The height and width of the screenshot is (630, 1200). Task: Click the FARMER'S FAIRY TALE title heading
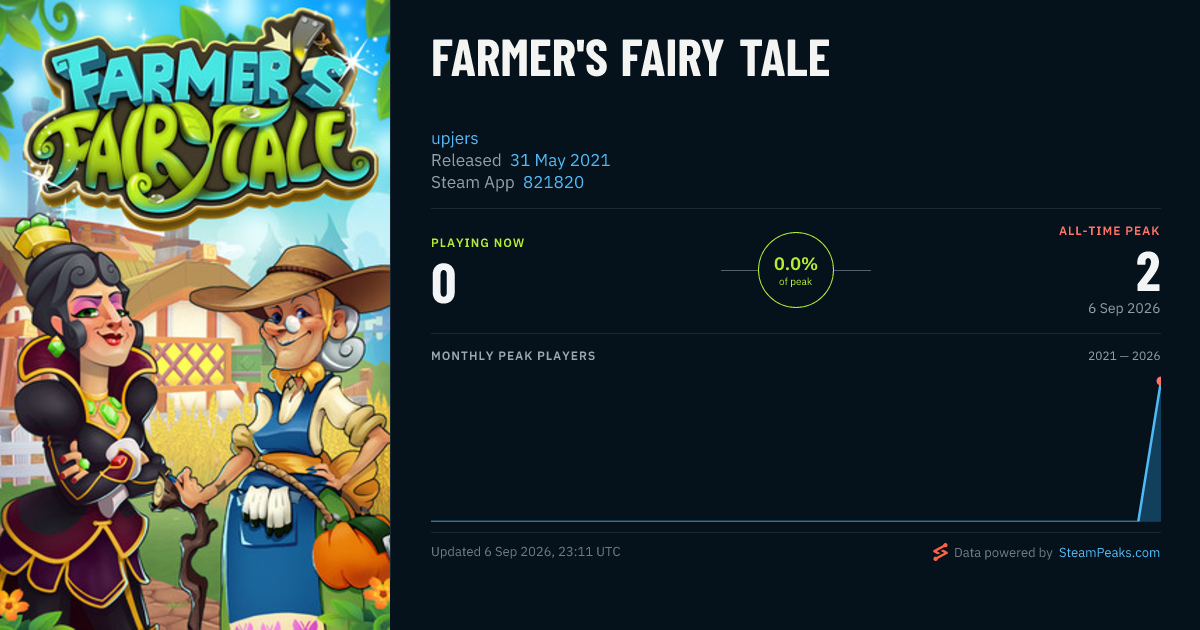630,58
